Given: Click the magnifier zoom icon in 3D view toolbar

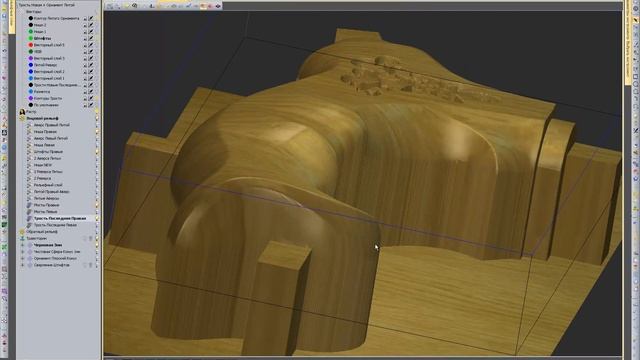Looking at the screenshot, I should pyautogui.click(x=135, y=6).
